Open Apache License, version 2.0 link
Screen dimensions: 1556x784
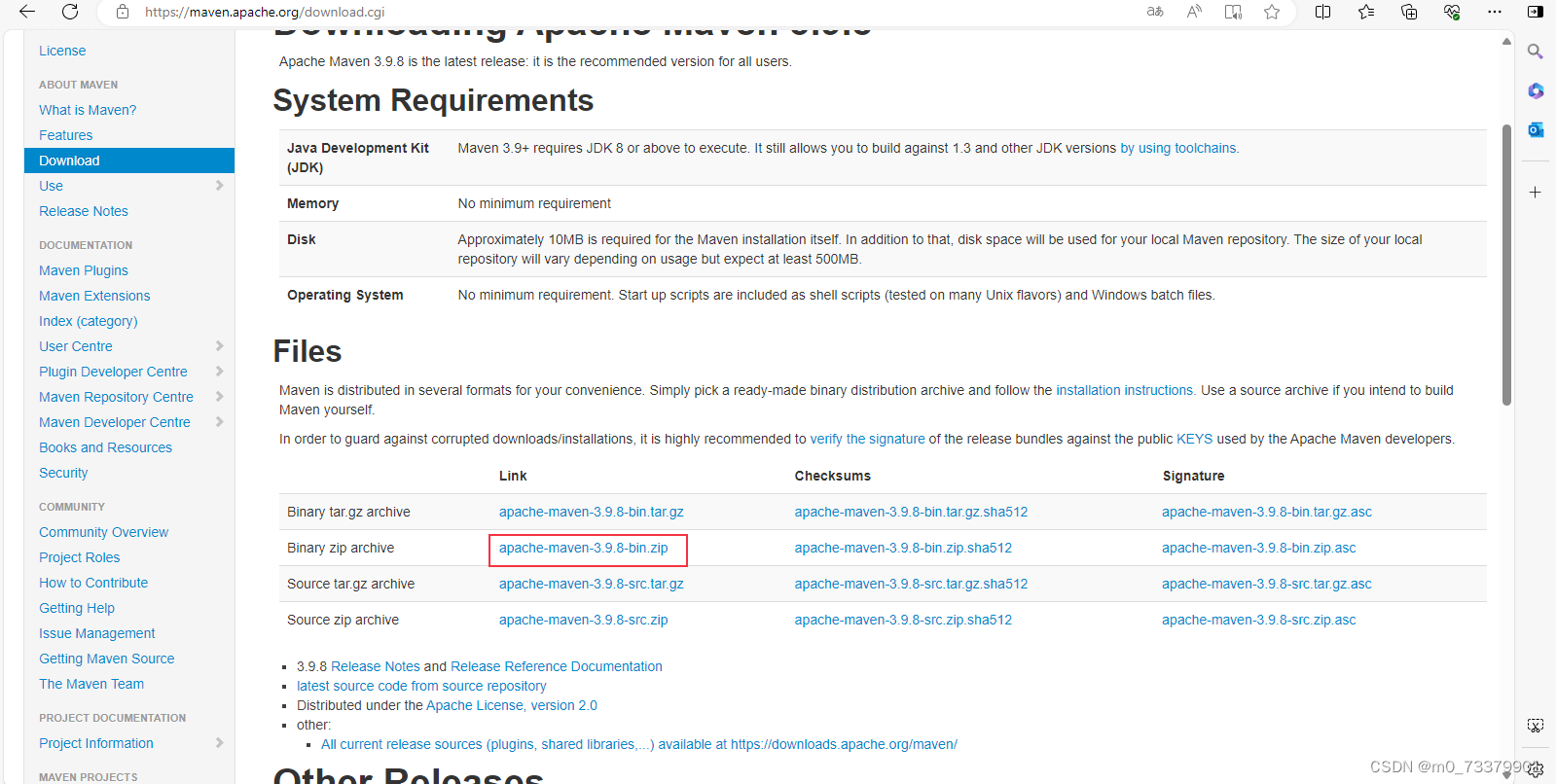point(512,705)
